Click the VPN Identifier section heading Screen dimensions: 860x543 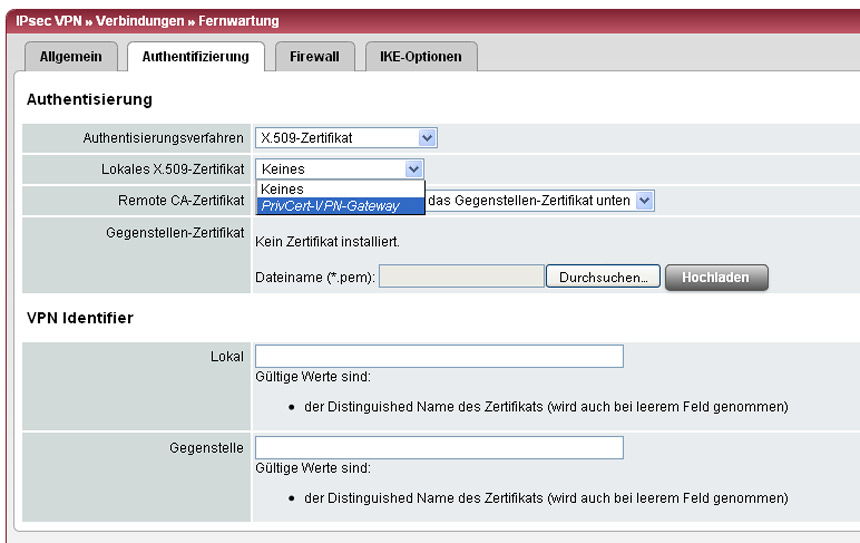pos(80,318)
